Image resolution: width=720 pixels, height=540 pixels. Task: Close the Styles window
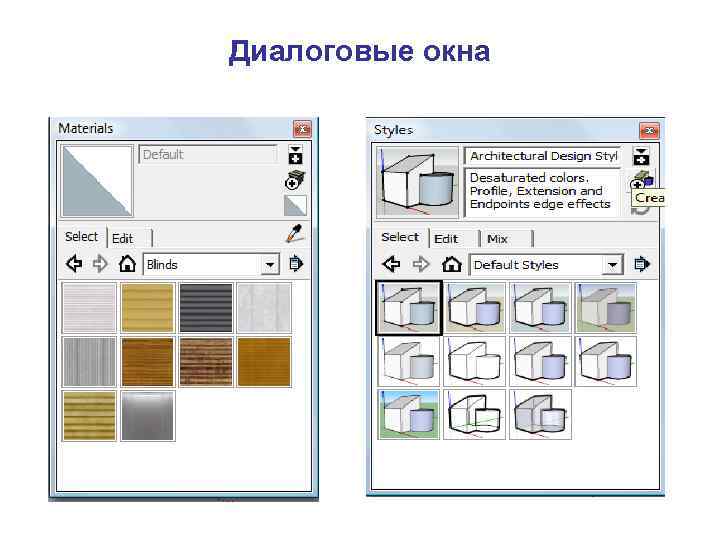[649, 131]
